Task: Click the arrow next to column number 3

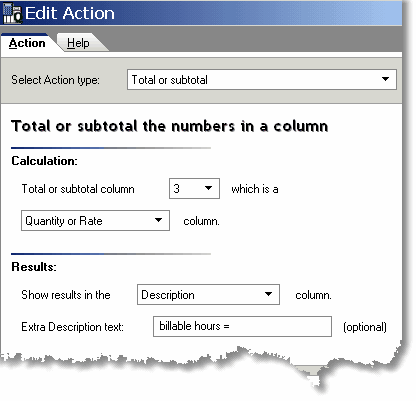Action: (x=209, y=188)
